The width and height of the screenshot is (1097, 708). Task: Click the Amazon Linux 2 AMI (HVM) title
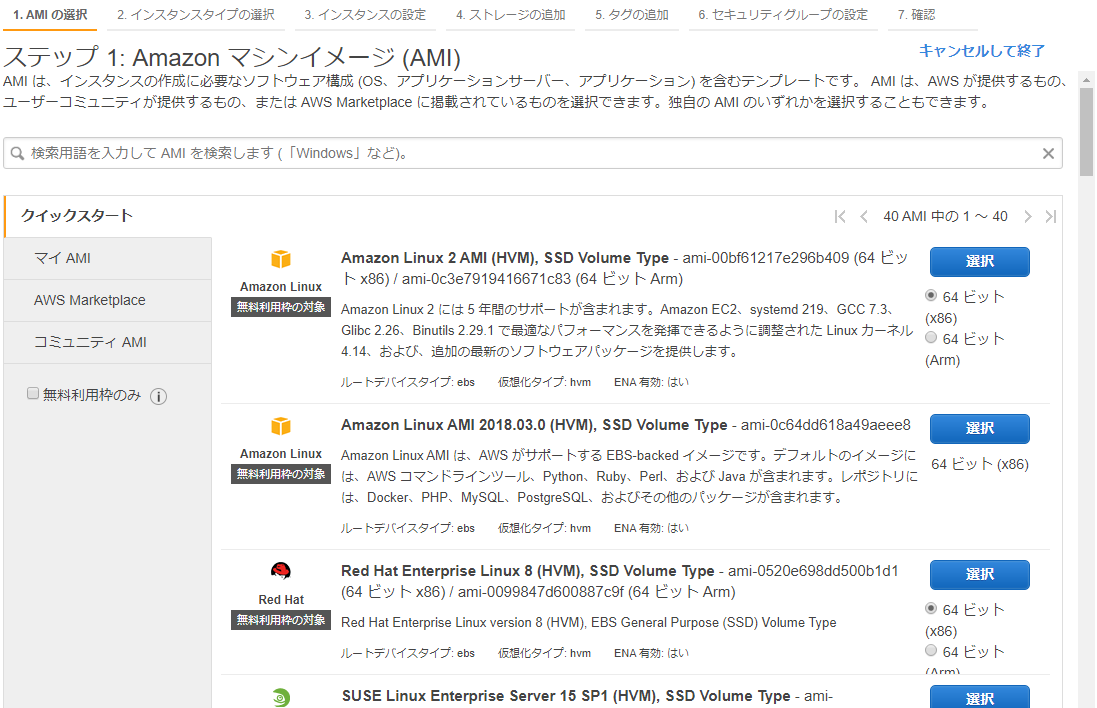tap(504, 258)
